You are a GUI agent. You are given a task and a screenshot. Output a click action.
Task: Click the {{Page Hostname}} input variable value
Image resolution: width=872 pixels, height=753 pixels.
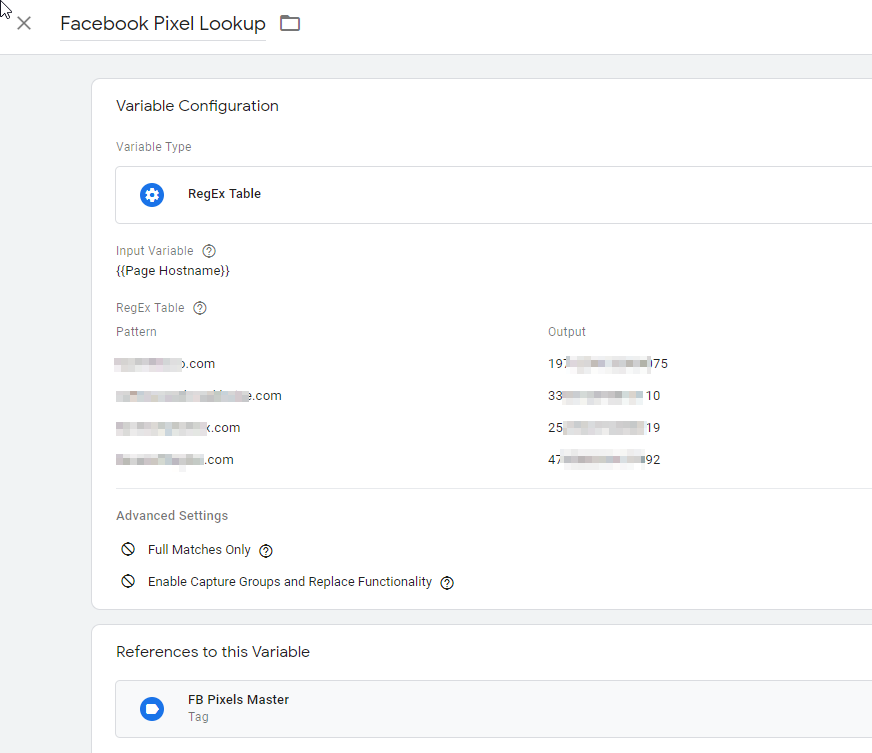173,271
